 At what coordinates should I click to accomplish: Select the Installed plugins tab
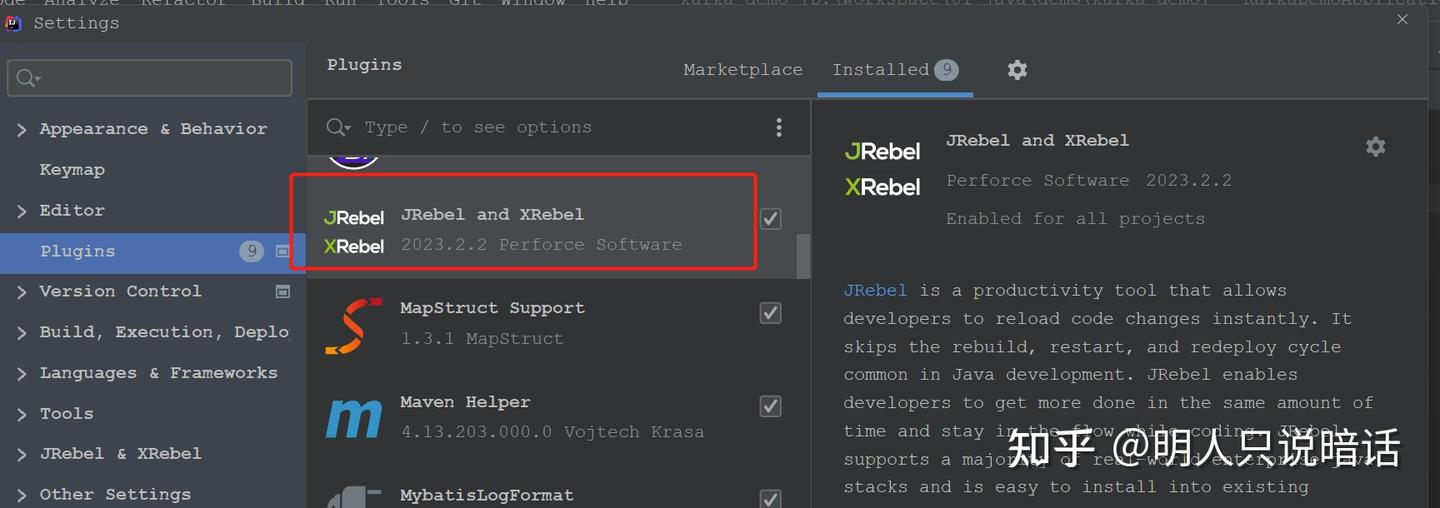click(881, 70)
